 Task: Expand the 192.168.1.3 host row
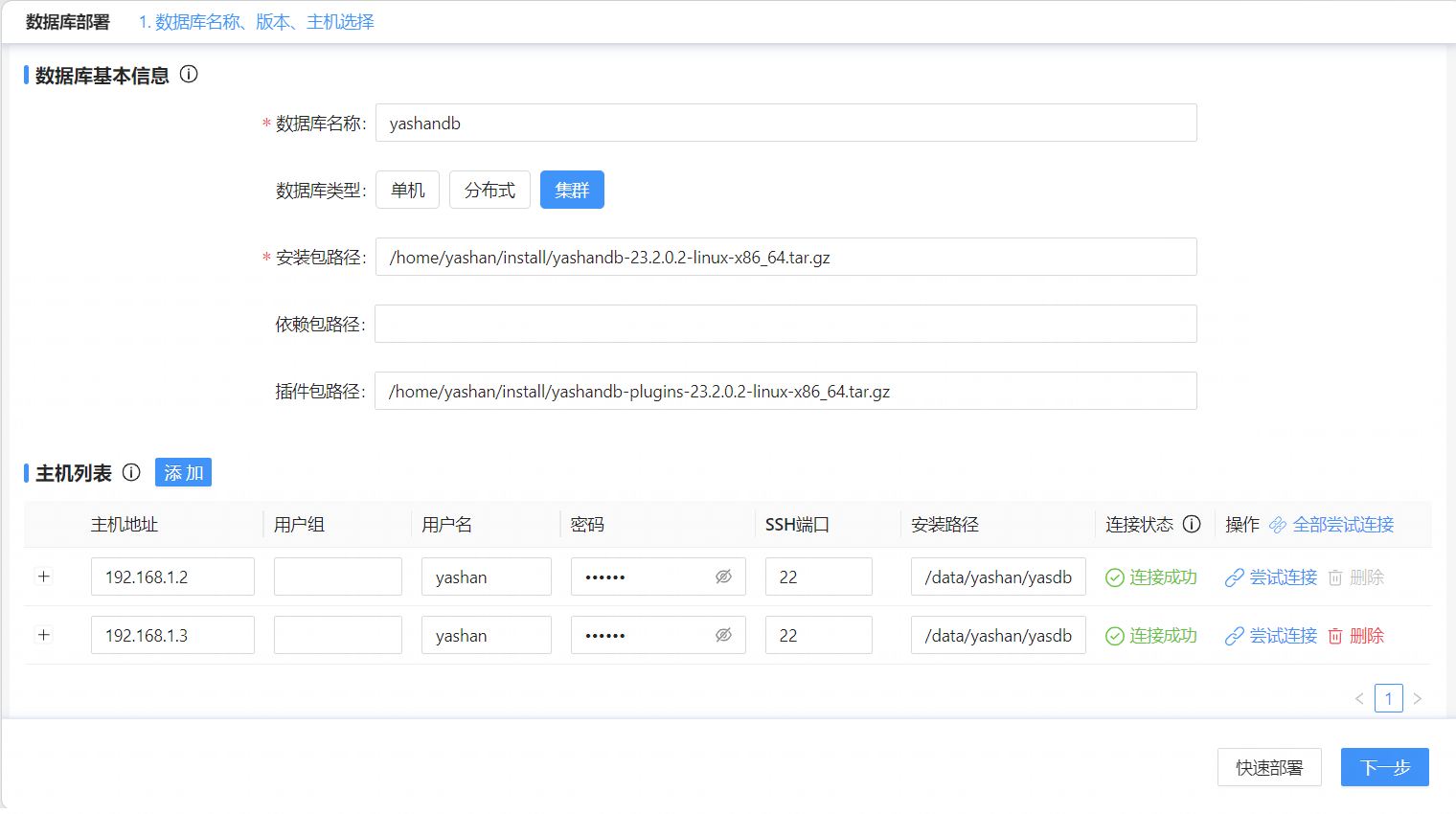pyautogui.click(x=43, y=635)
